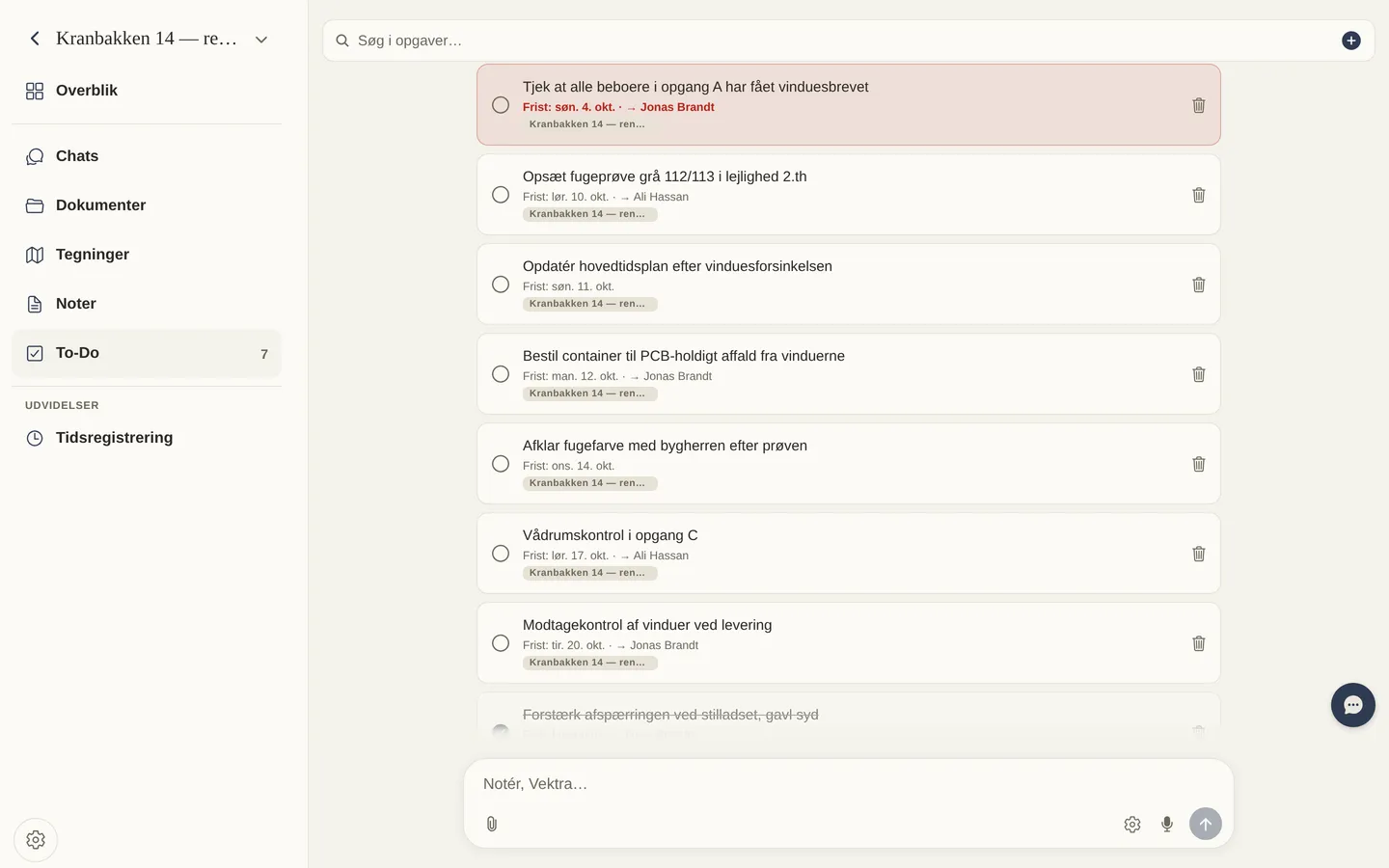Screen dimensions: 1389x868
Task: Click the To-Do checkbox icon
Action: point(35,353)
